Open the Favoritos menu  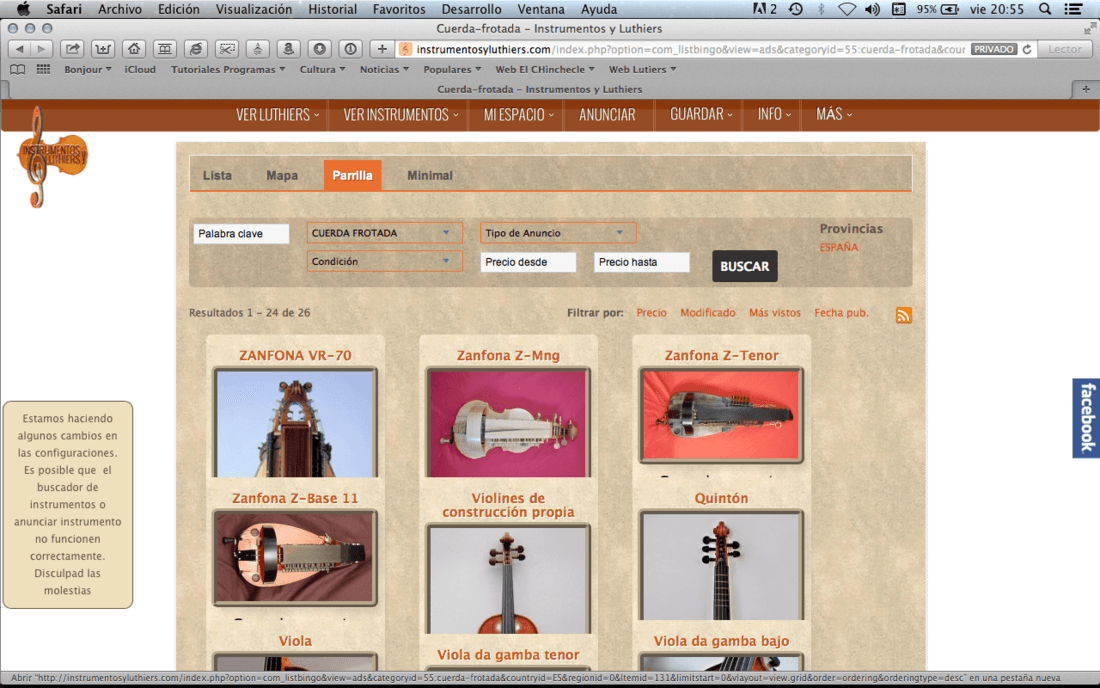click(398, 9)
